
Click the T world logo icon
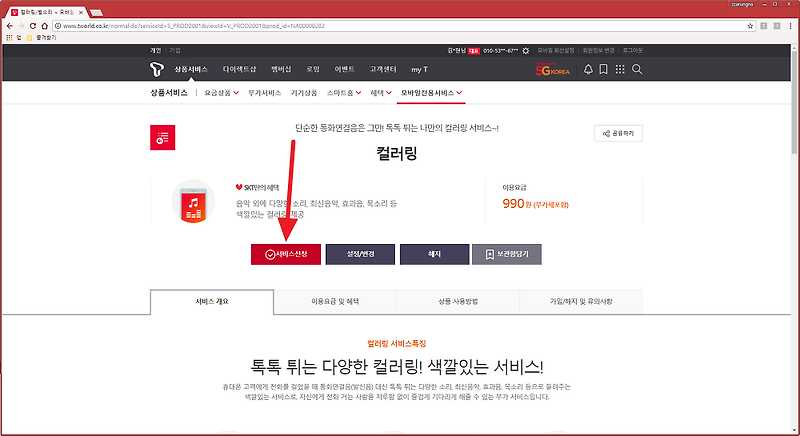[x=157, y=69]
